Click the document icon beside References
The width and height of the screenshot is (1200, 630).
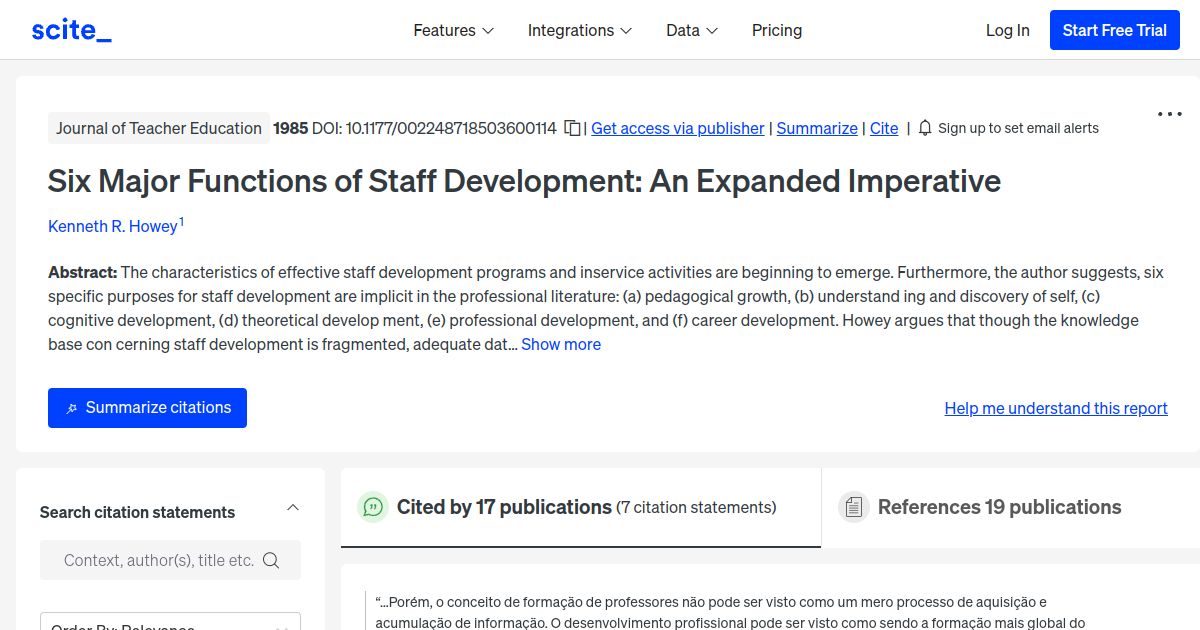[x=853, y=507]
